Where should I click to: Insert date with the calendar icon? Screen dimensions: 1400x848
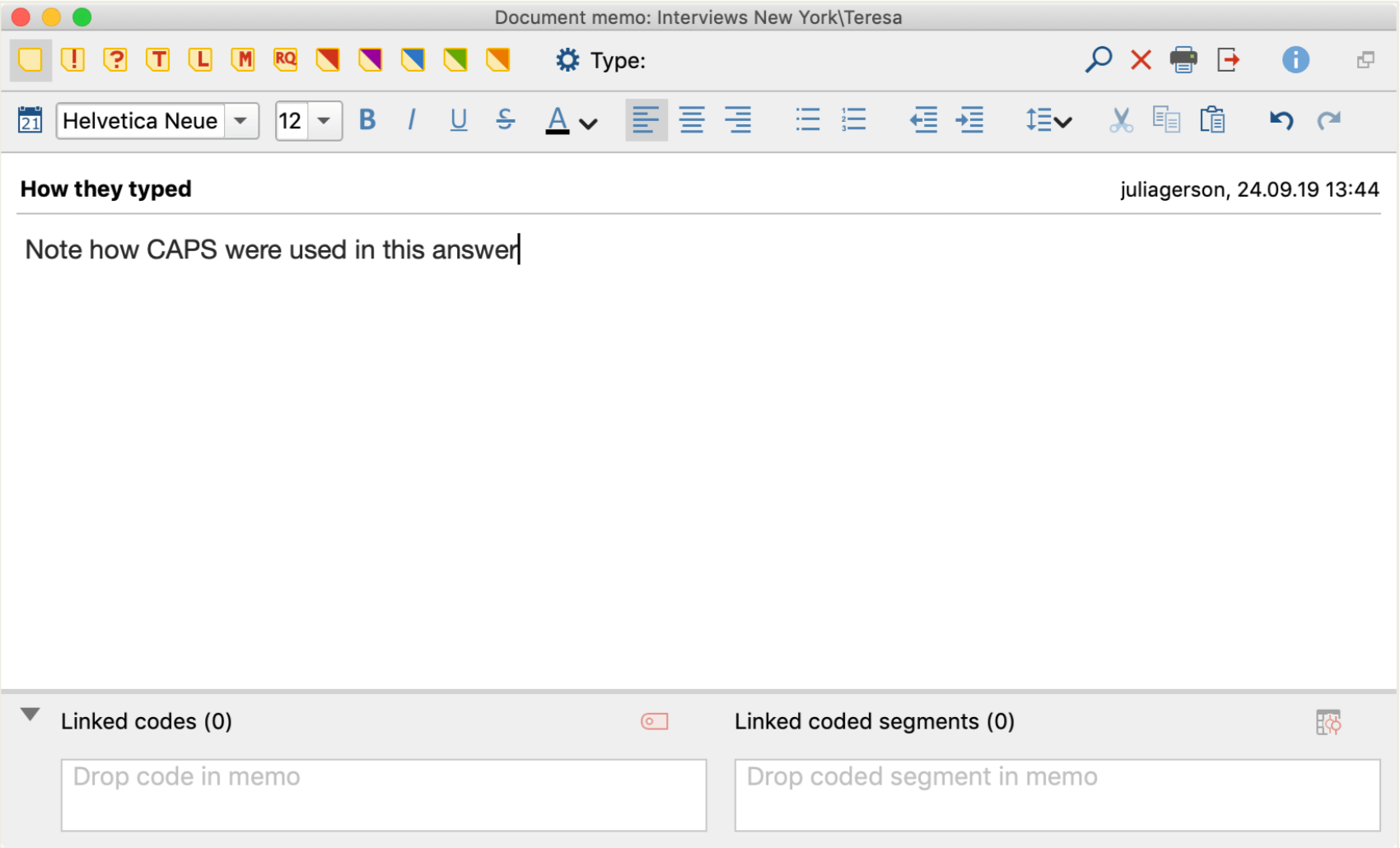pos(30,120)
